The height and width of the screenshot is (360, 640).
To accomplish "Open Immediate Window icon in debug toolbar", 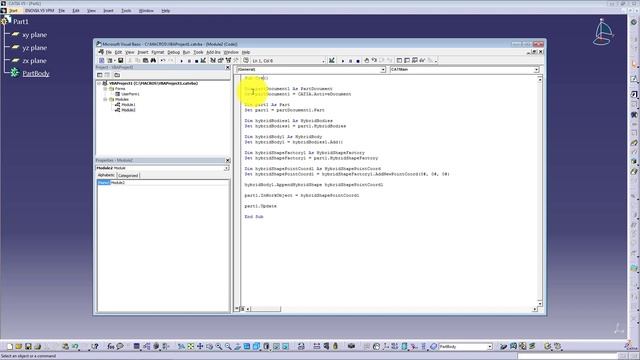I will [x=407, y=60].
